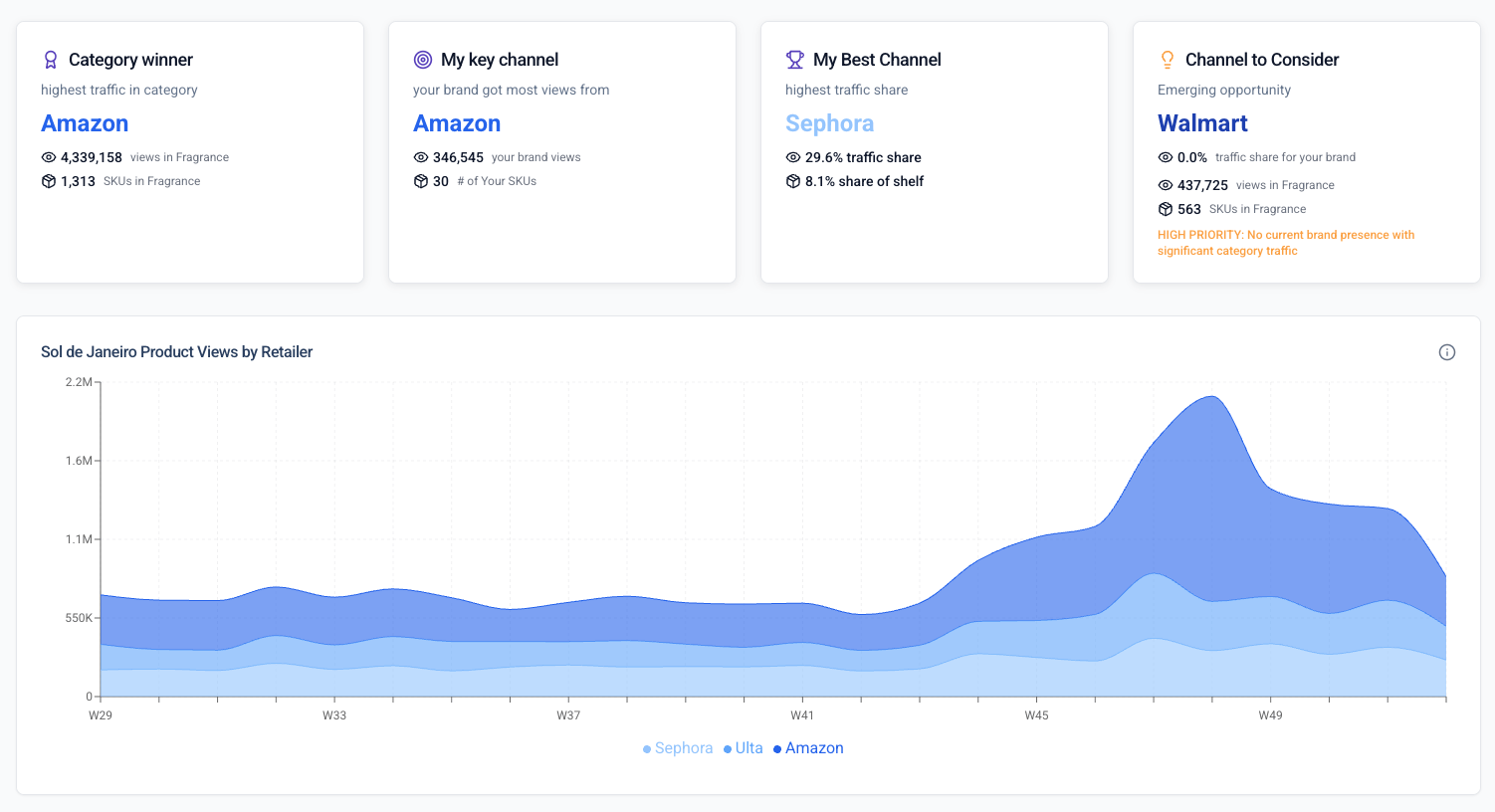The width and height of the screenshot is (1495, 812).
Task: Click the Walmart link on Channel to Consider card
Action: 1201,122
